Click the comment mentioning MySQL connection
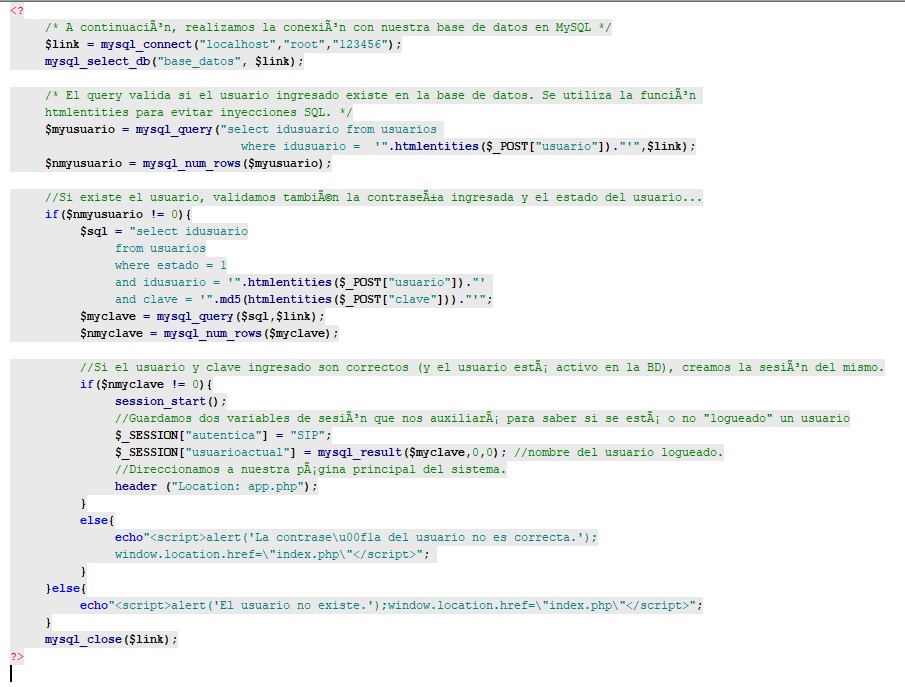This screenshot has width=905, height=687. point(328,27)
